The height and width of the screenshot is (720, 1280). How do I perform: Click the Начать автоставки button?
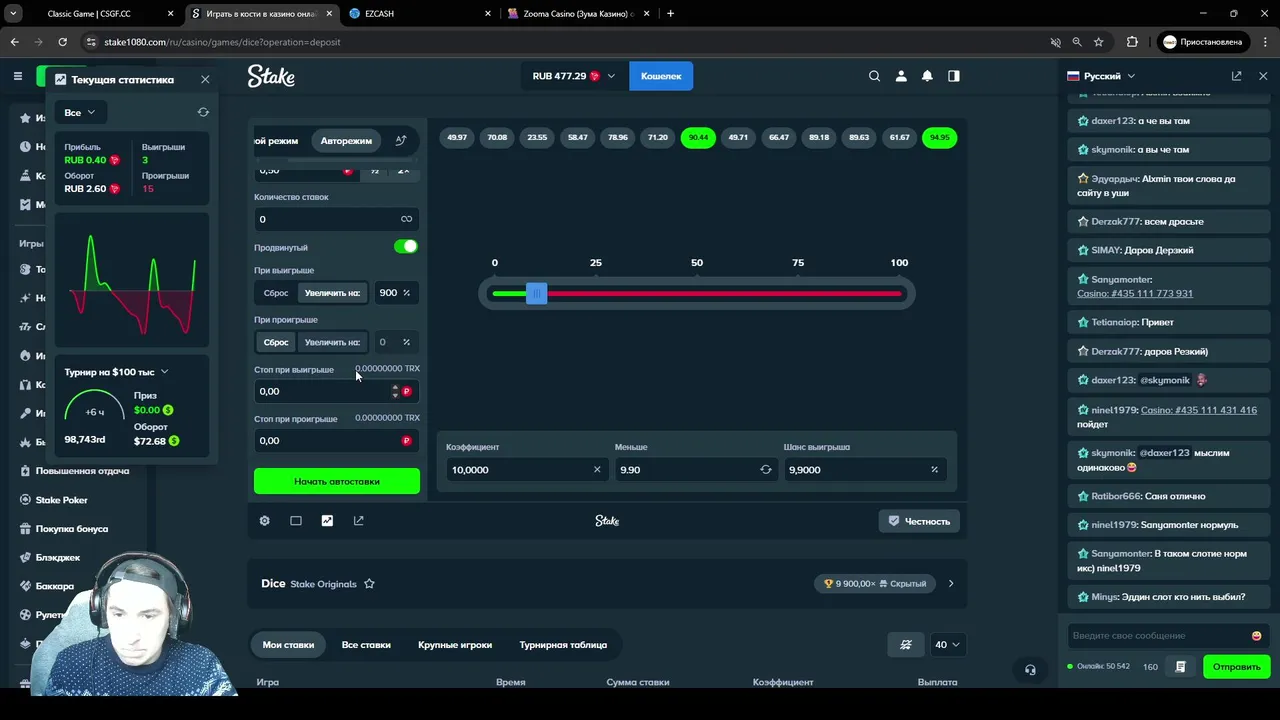coord(337,481)
